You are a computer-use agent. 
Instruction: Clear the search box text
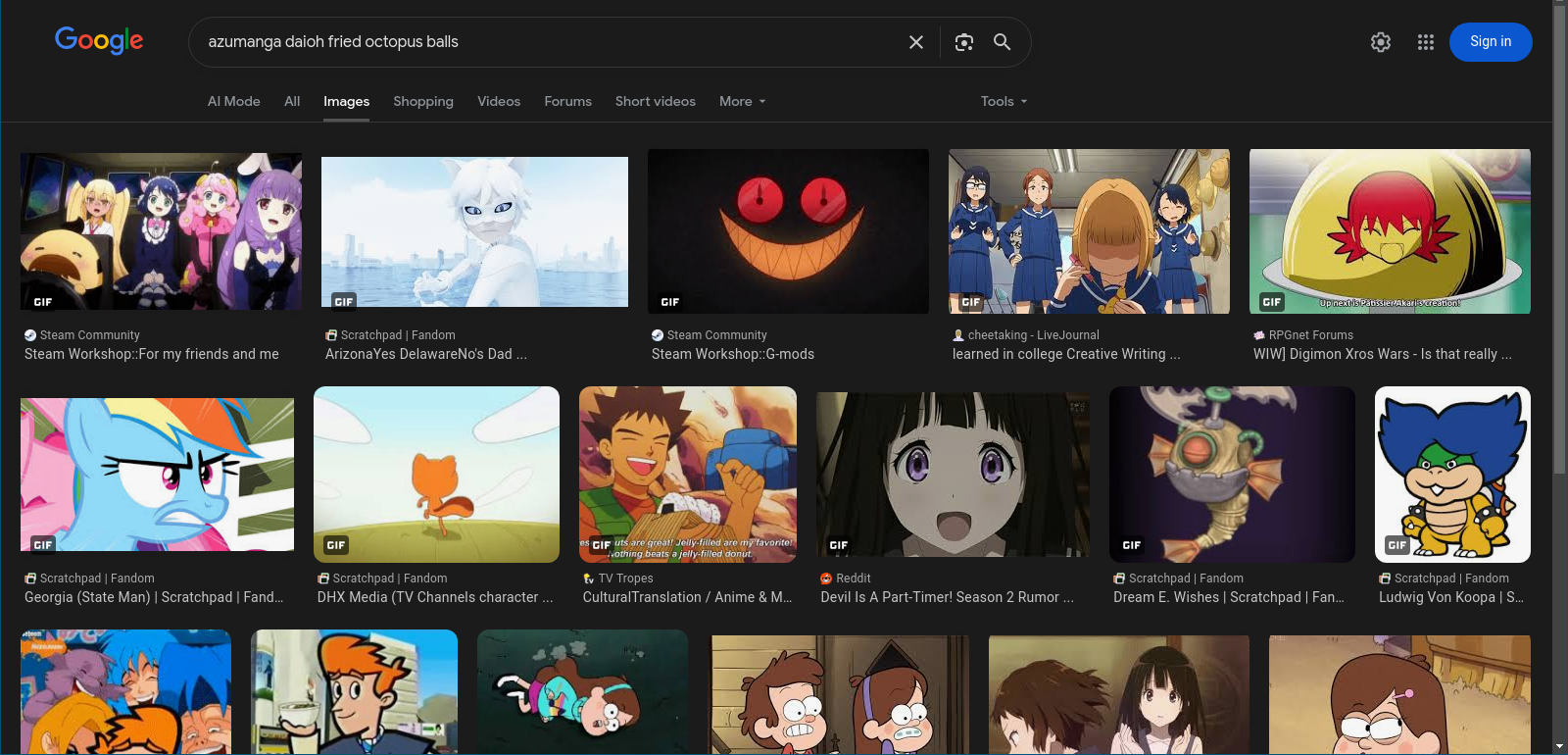pos(915,42)
